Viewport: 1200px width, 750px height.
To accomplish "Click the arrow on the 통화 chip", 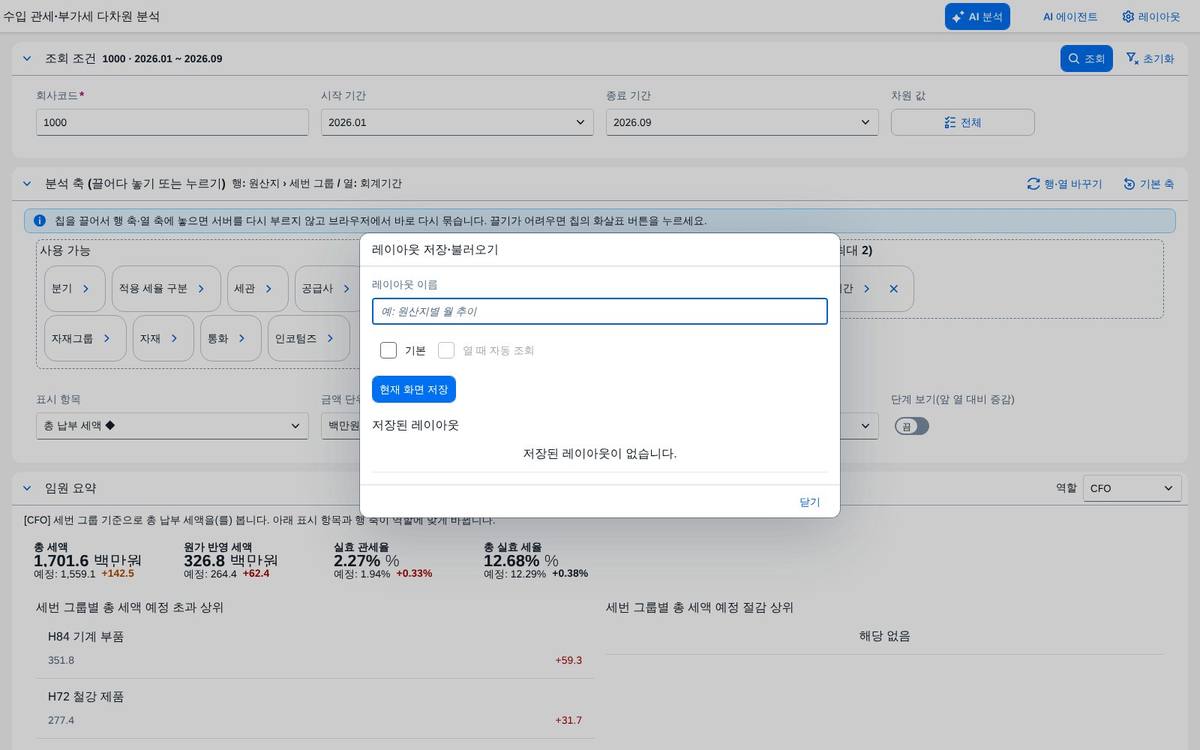I will point(242,338).
